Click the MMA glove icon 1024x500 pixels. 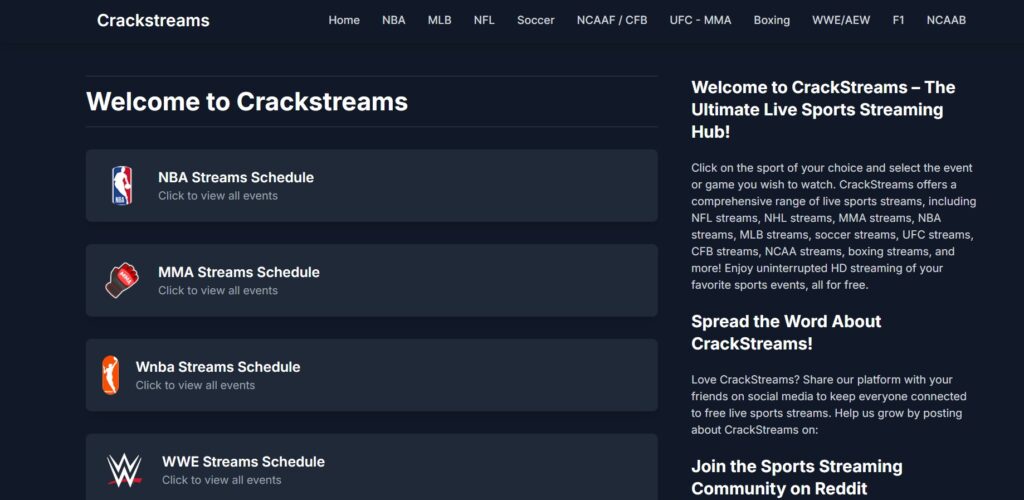(122, 280)
